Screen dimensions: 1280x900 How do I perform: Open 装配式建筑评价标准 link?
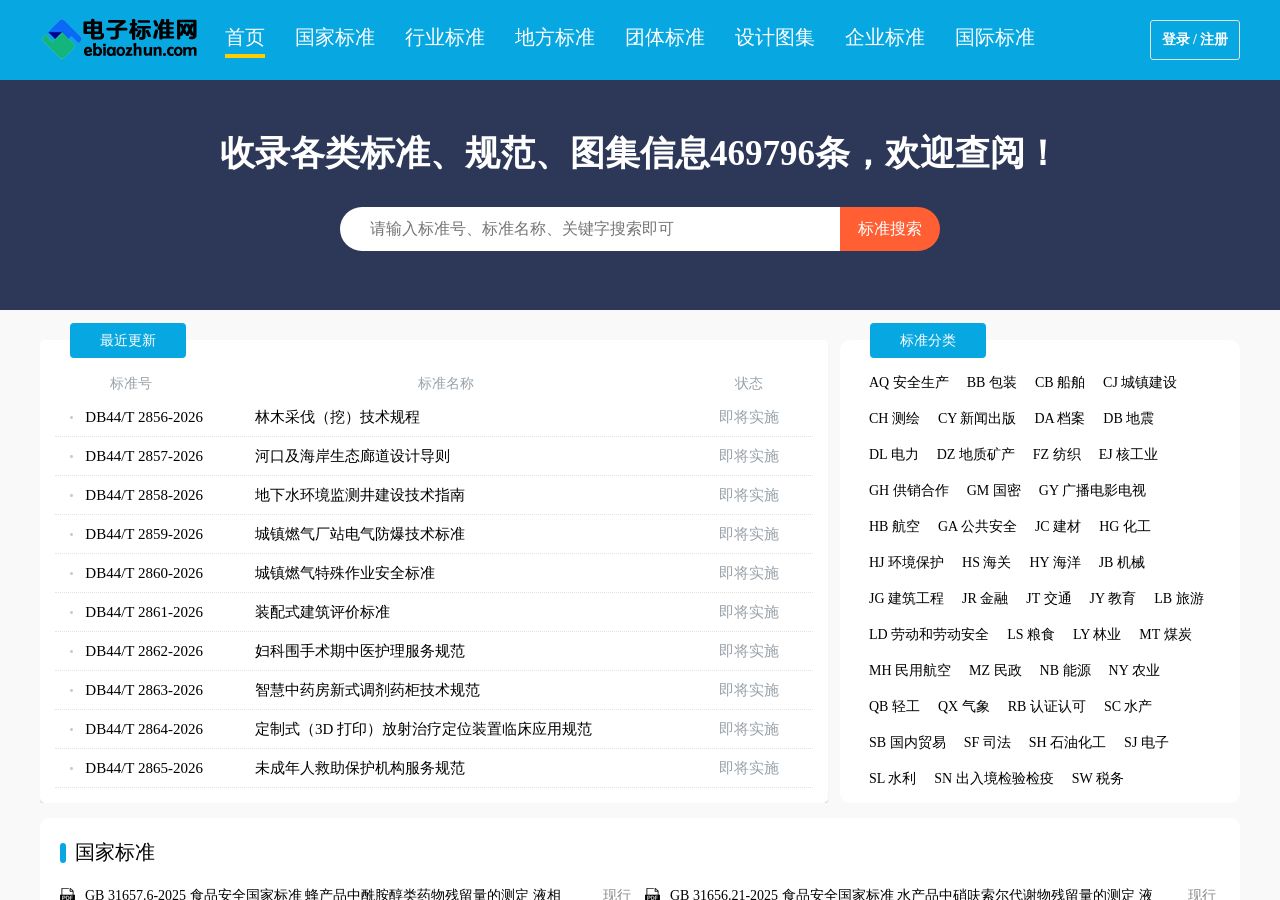click(322, 612)
